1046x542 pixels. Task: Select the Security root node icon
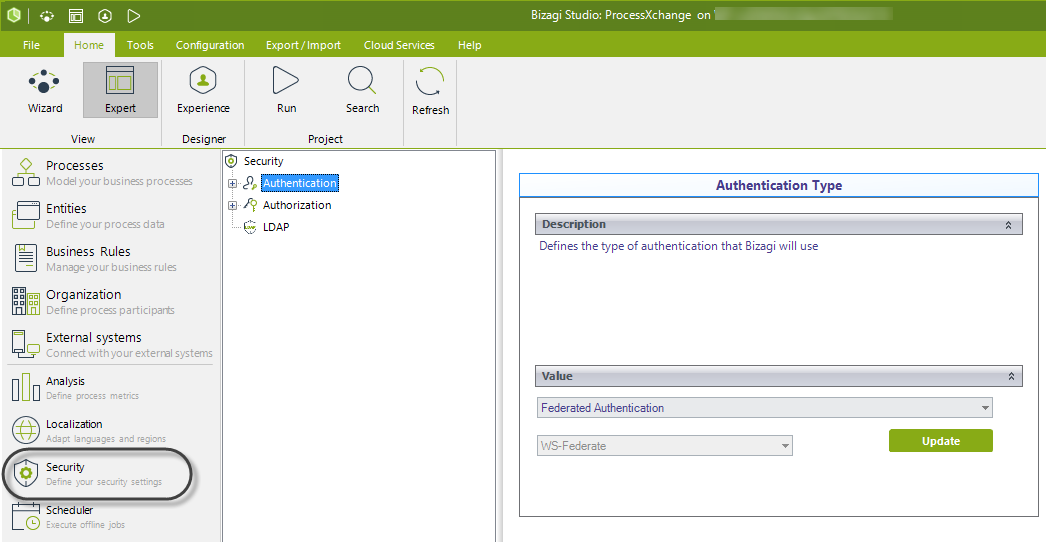[x=231, y=161]
